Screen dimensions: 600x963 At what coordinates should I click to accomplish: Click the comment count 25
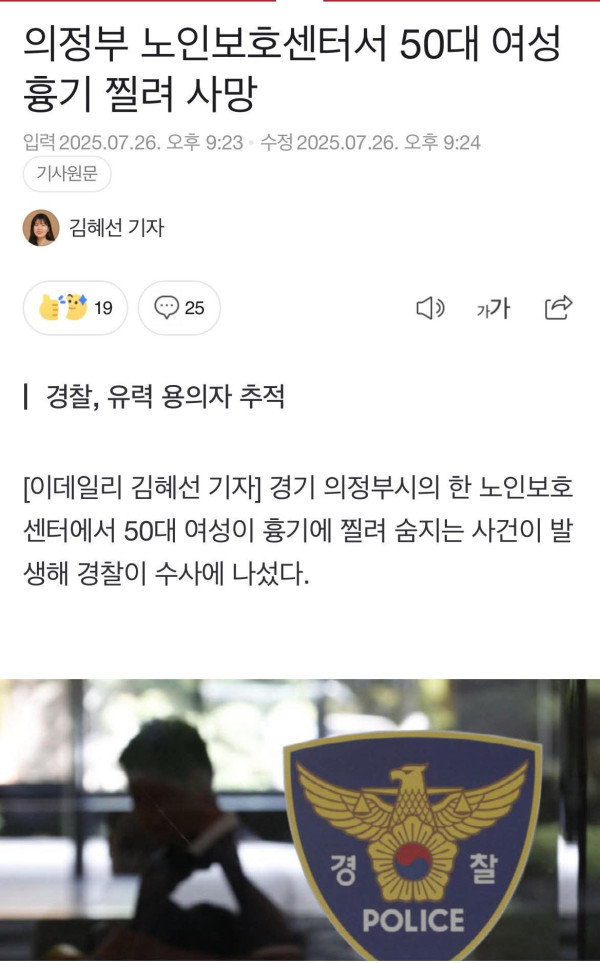pos(195,308)
